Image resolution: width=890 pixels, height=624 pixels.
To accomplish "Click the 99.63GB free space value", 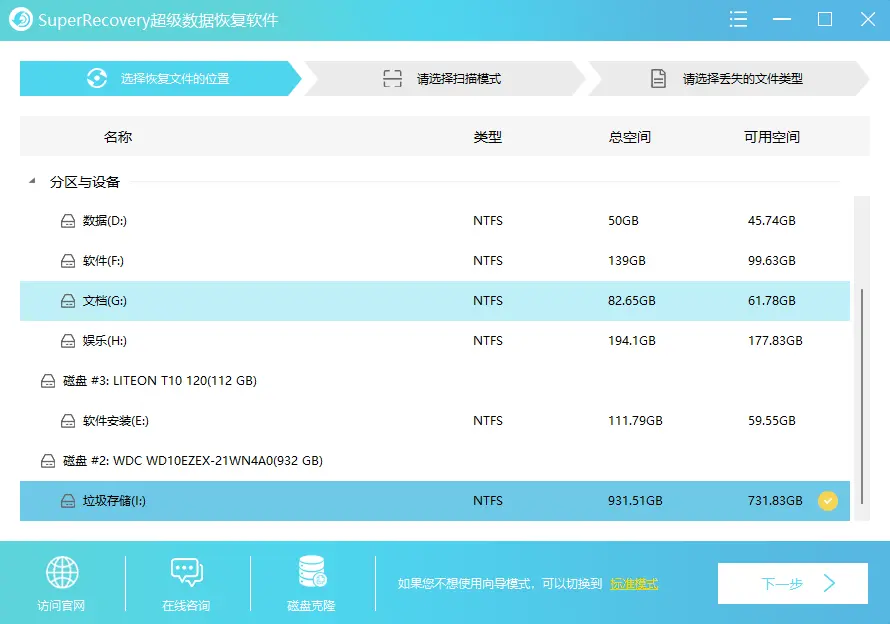I will tap(771, 261).
